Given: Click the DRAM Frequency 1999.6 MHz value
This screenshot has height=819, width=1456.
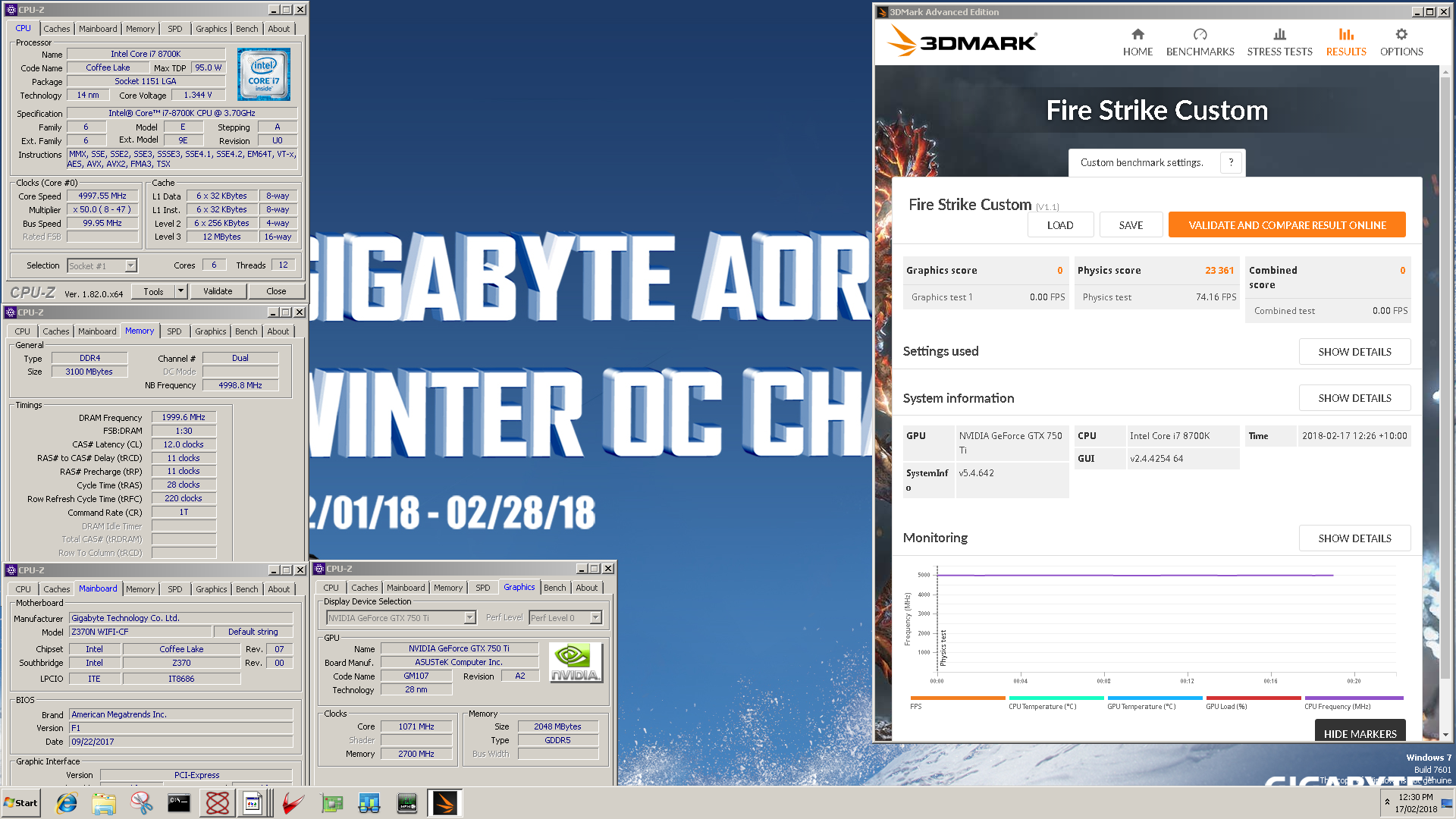Looking at the screenshot, I should click(184, 417).
